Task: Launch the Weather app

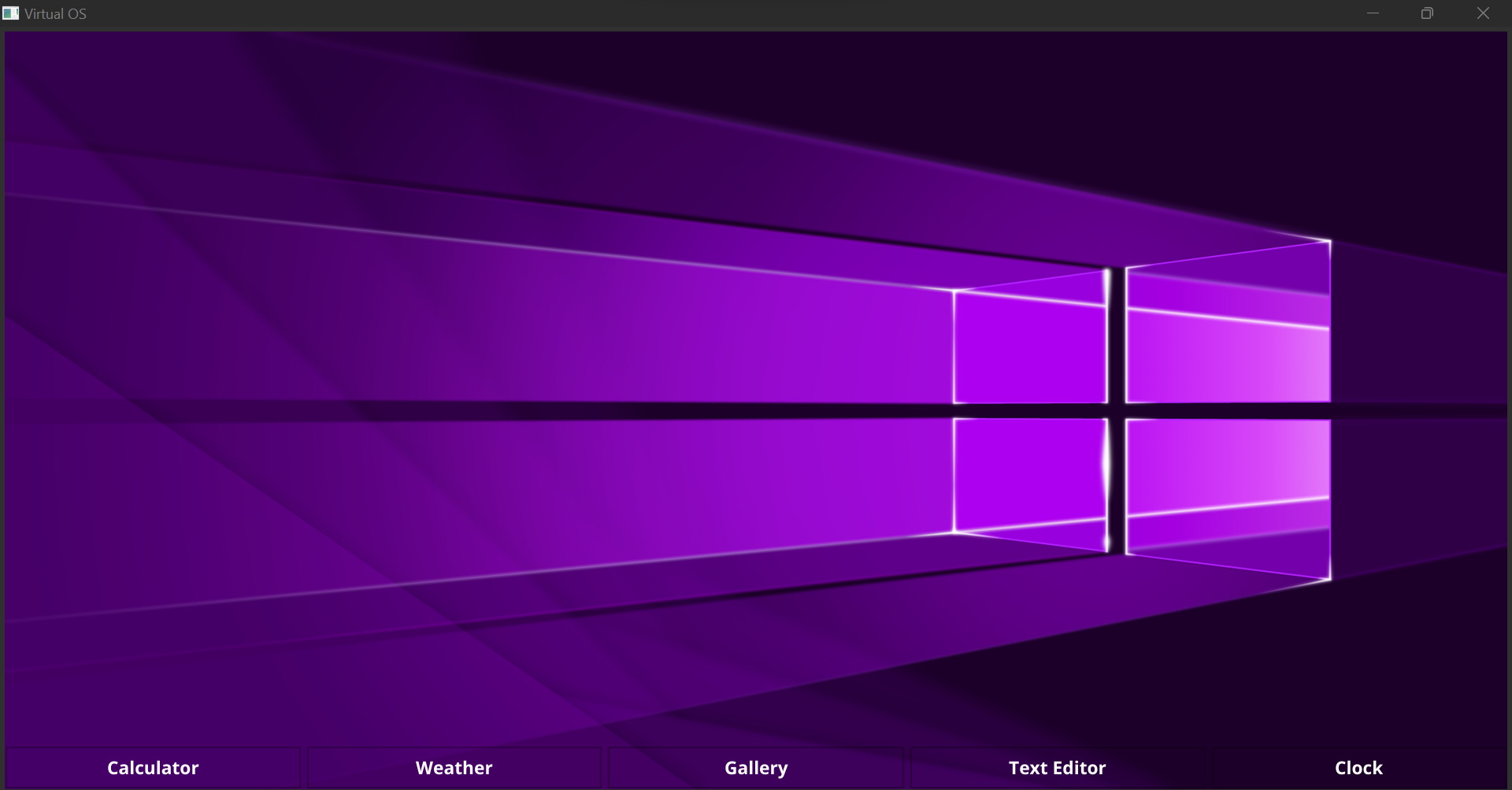Action: pos(454,768)
